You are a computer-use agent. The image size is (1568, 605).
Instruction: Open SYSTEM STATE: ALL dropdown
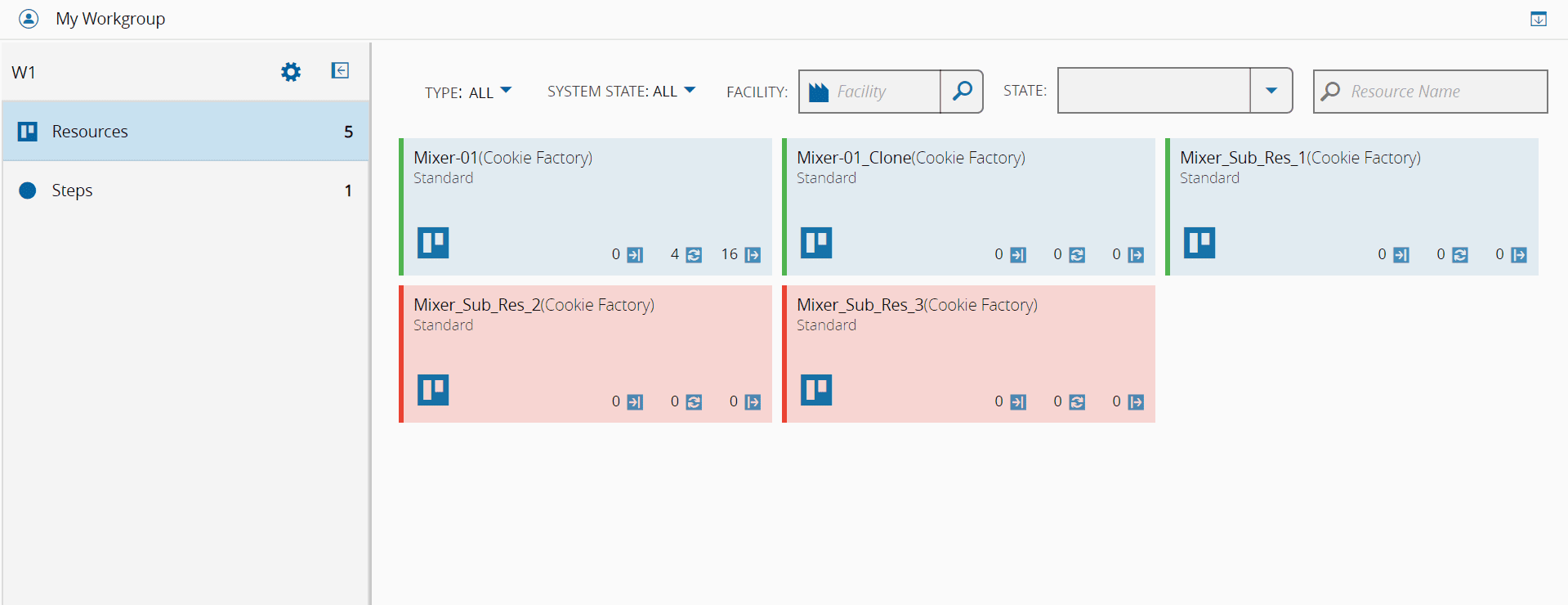pyautogui.click(x=621, y=92)
